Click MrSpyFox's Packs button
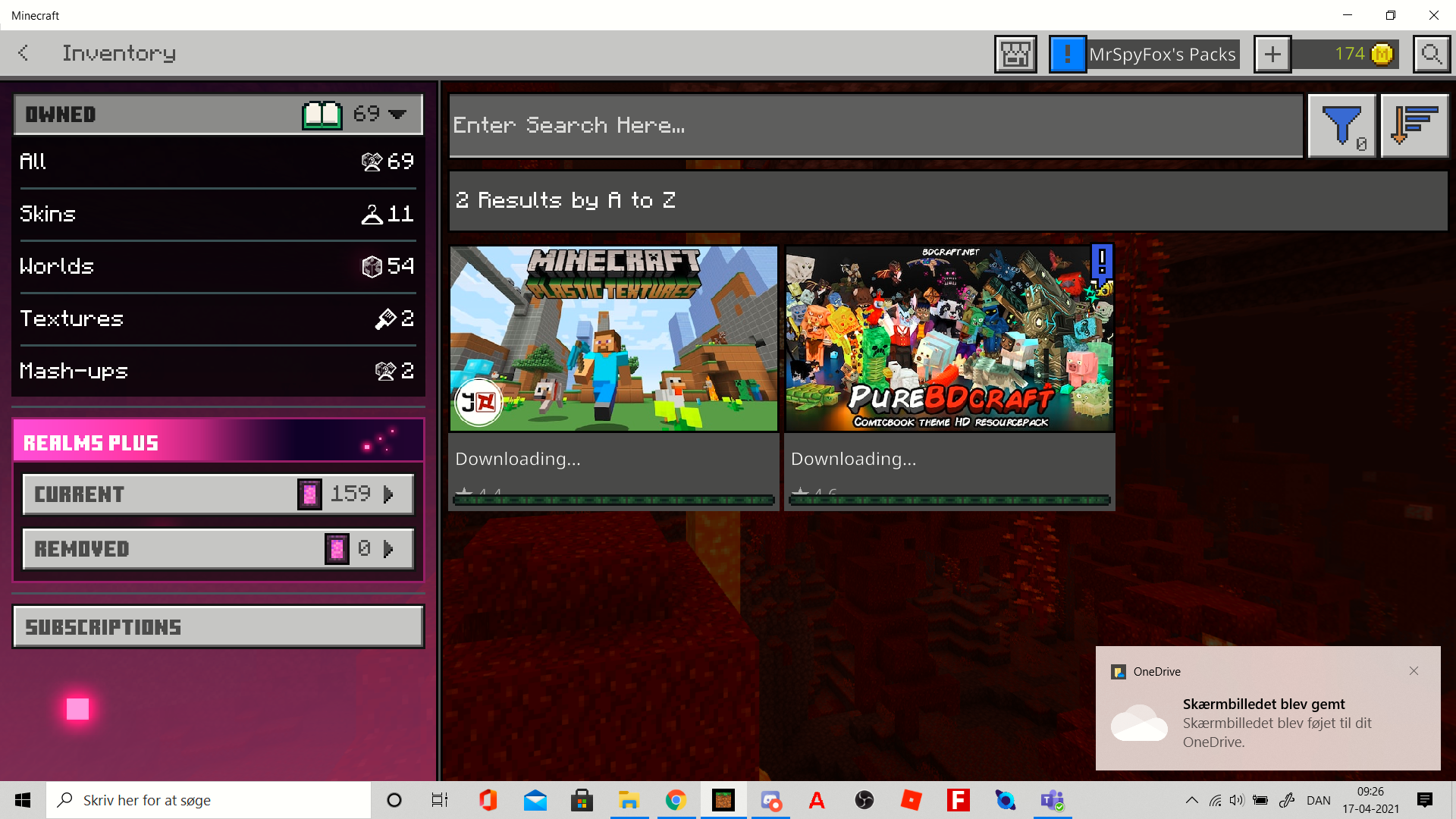 click(x=1163, y=55)
